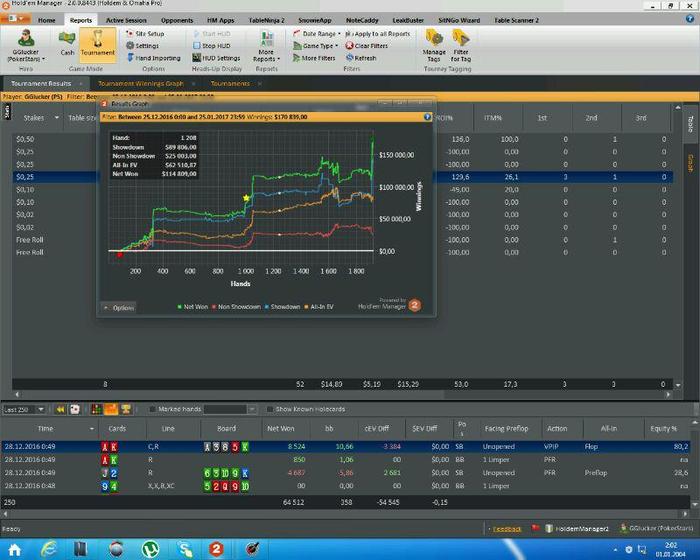The height and width of the screenshot is (560, 700).
Task: Open HUD Settings
Action: tap(216, 58)
